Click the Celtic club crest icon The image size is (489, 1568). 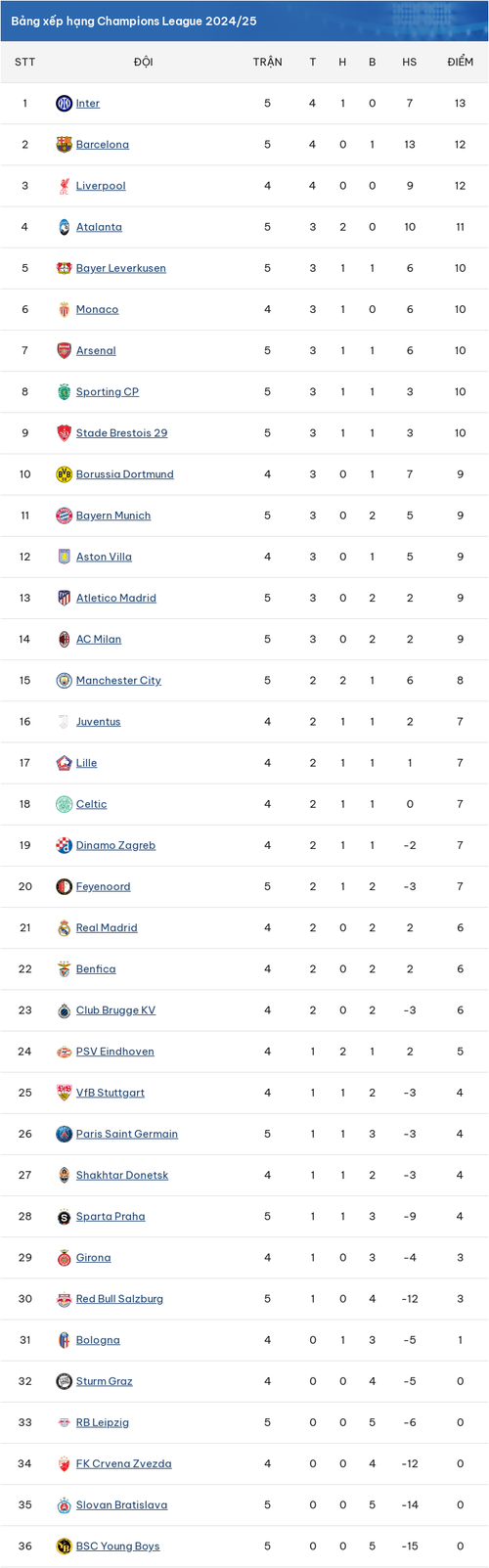[64, 804]
